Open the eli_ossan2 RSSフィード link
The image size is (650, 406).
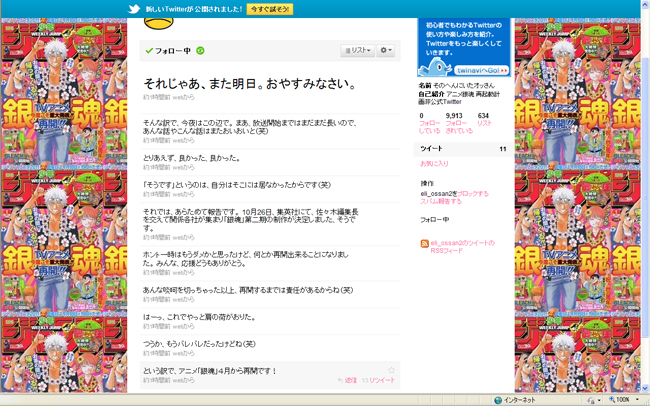tap(462, 247)
